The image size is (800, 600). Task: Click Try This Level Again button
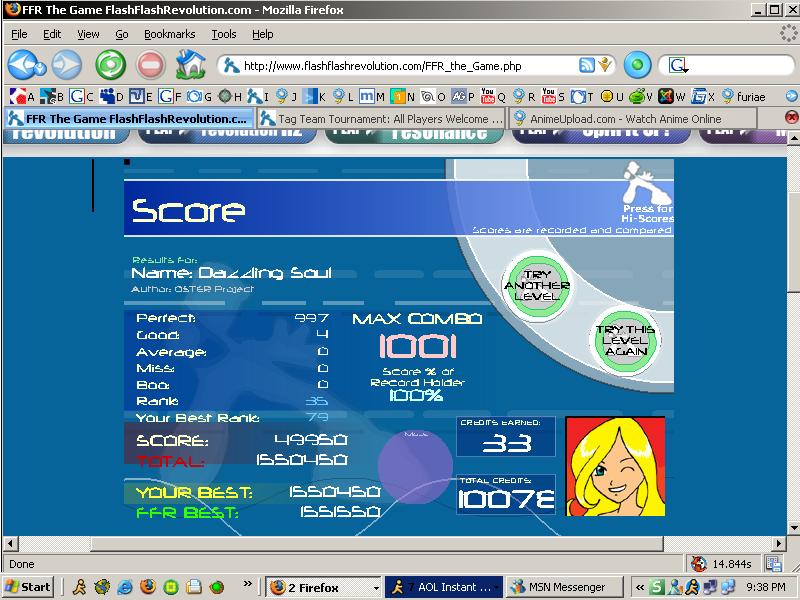click(626, 340)
